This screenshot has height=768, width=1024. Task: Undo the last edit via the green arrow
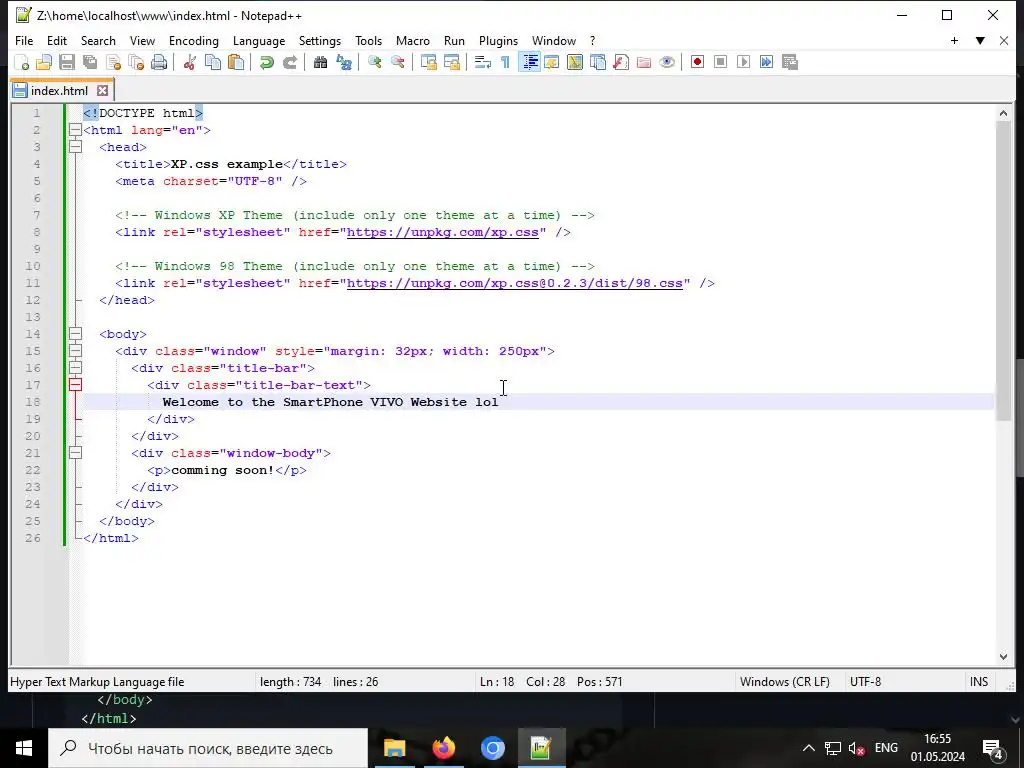point(266,62)
